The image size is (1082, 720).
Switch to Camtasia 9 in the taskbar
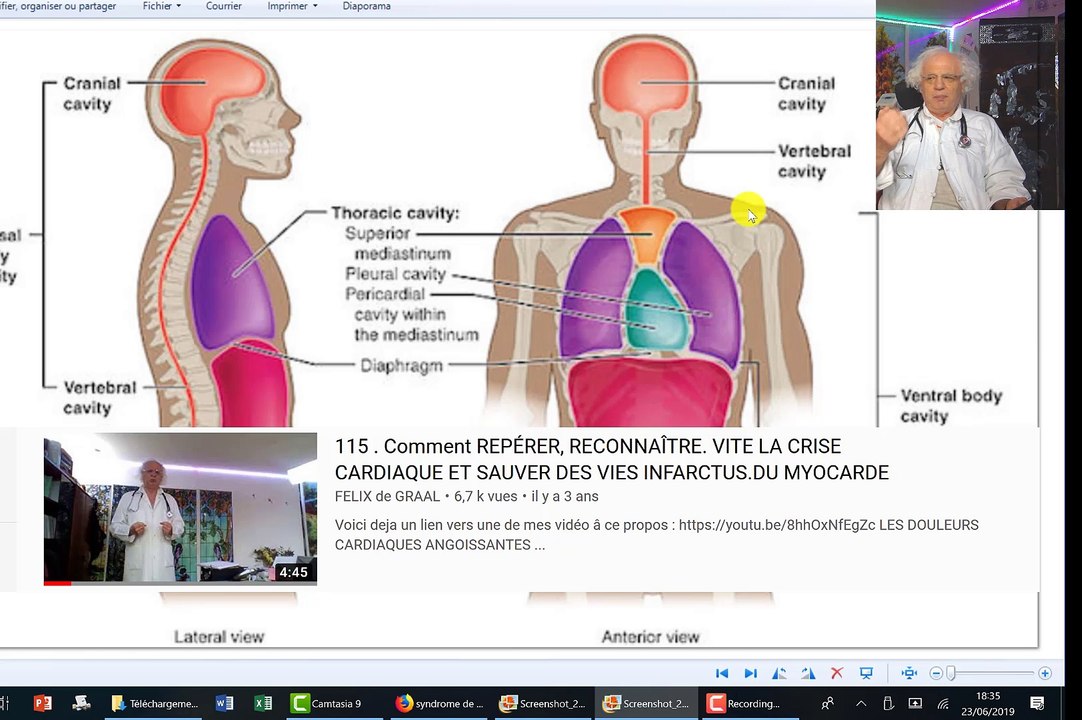click(335, 703)
